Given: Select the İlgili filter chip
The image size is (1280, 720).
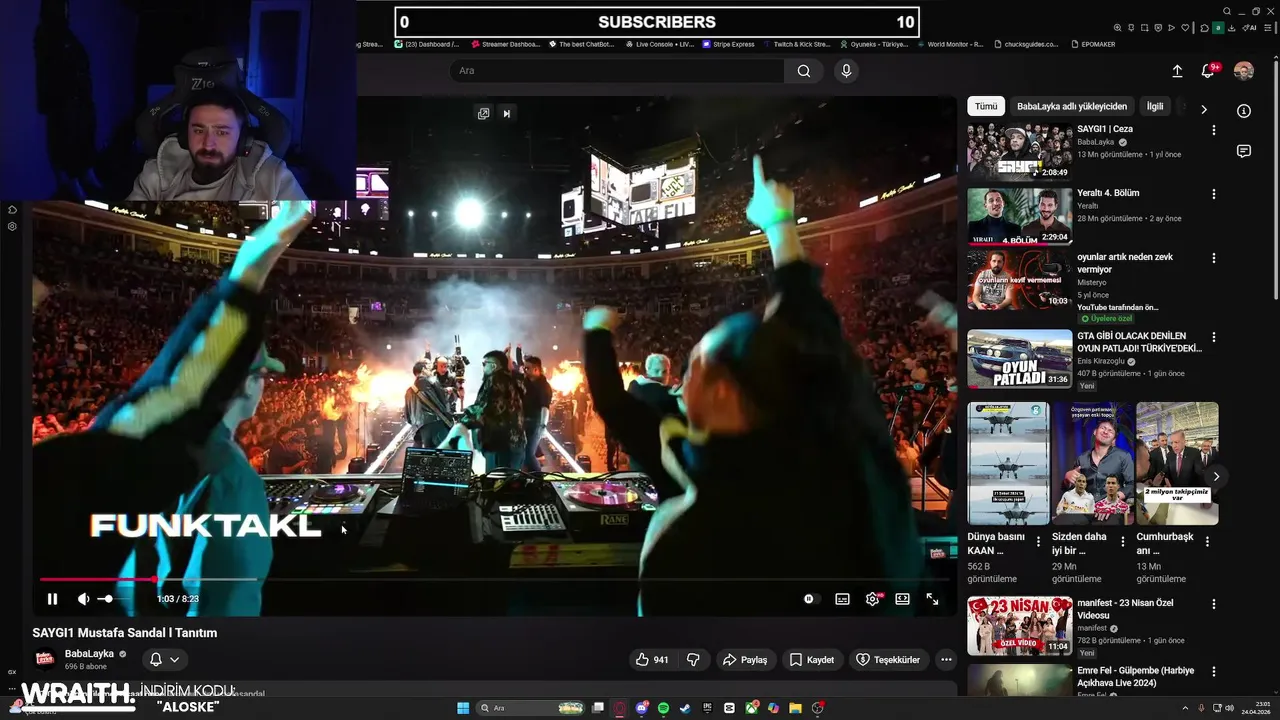Looking at the screenshot, I should pyautogui.click(x=1155, y=106).
